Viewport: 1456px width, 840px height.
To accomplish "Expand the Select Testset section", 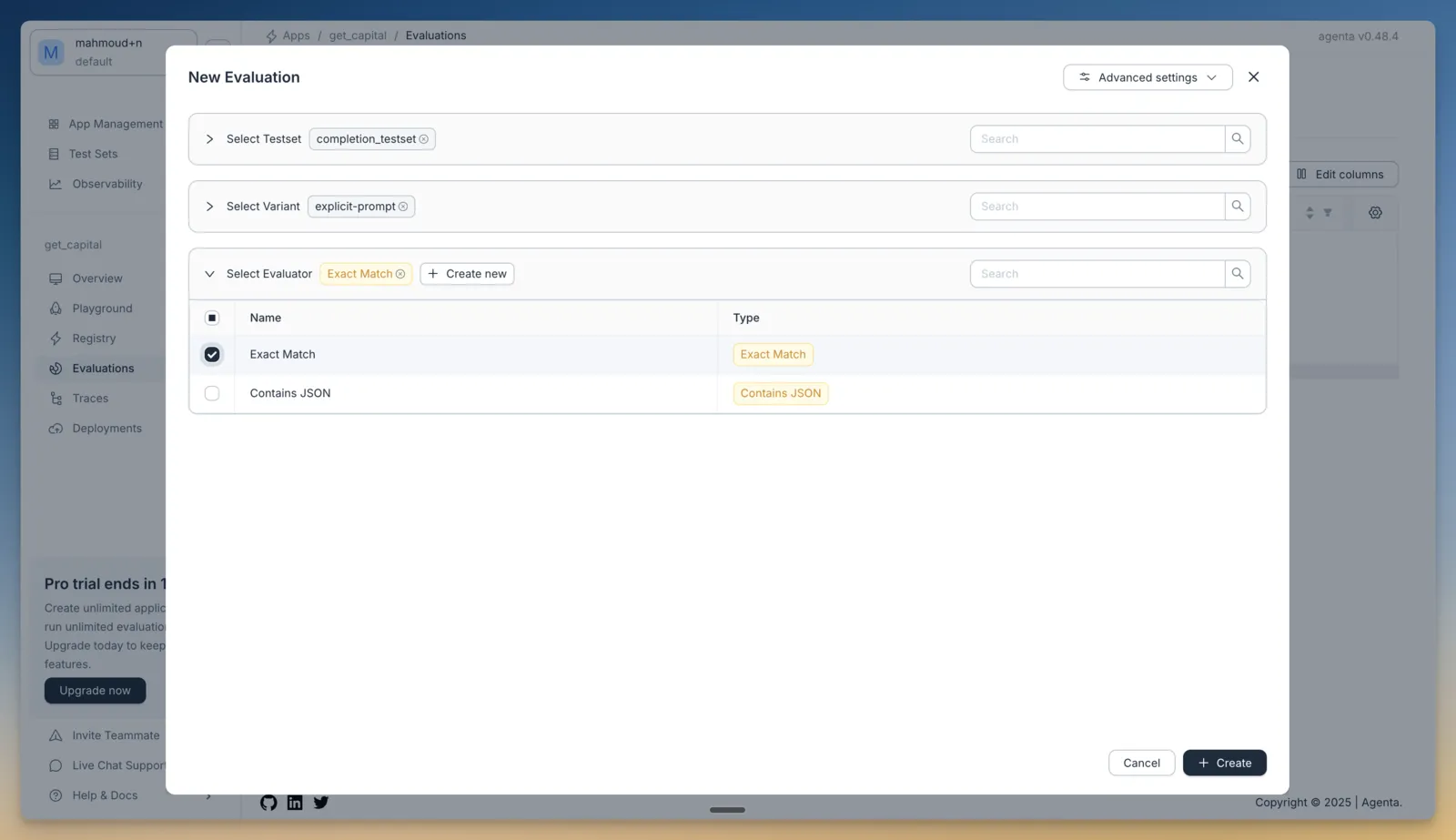I will pyautogui.click(x=209, y=139).
